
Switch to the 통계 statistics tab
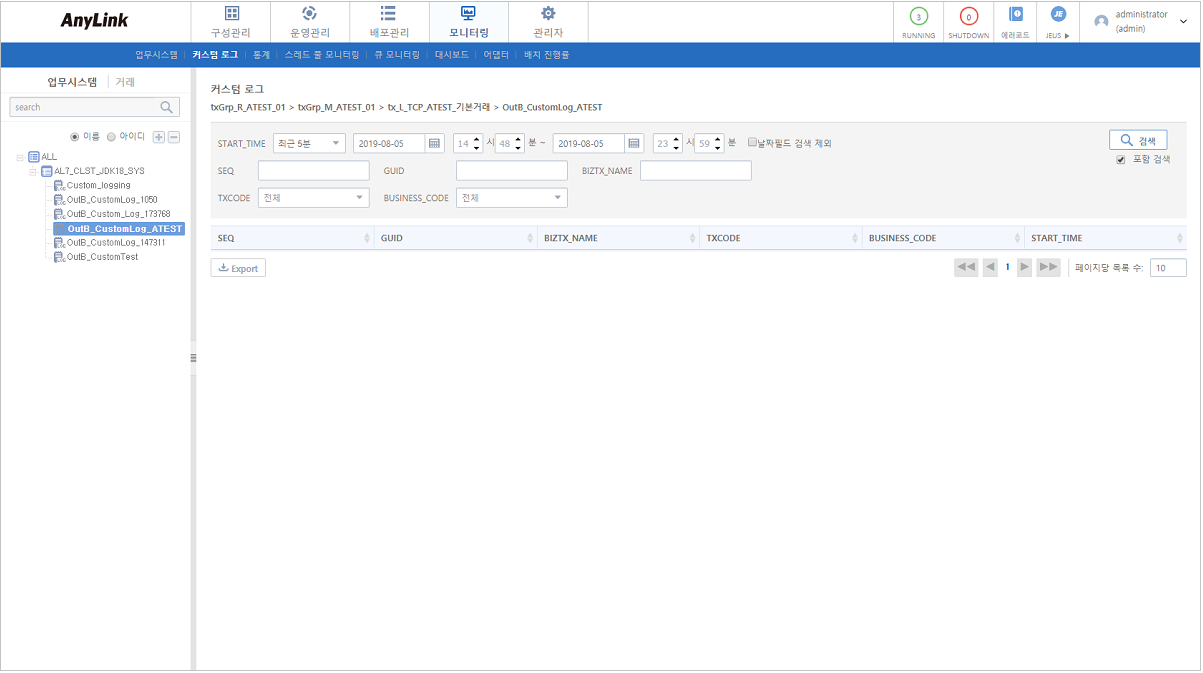260,55
